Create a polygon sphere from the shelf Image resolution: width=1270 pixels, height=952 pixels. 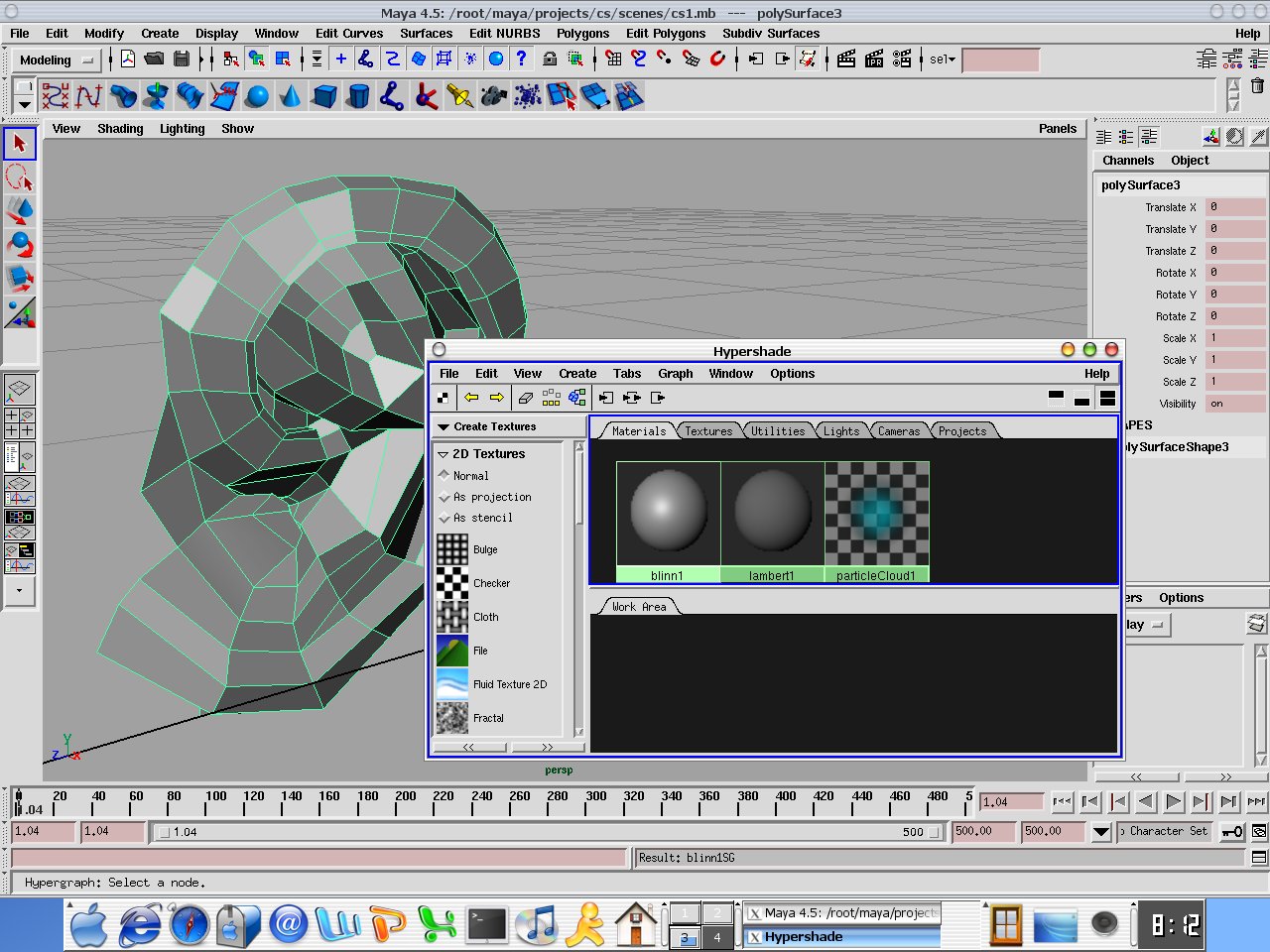pyautogui.click(x=257, y=96)
